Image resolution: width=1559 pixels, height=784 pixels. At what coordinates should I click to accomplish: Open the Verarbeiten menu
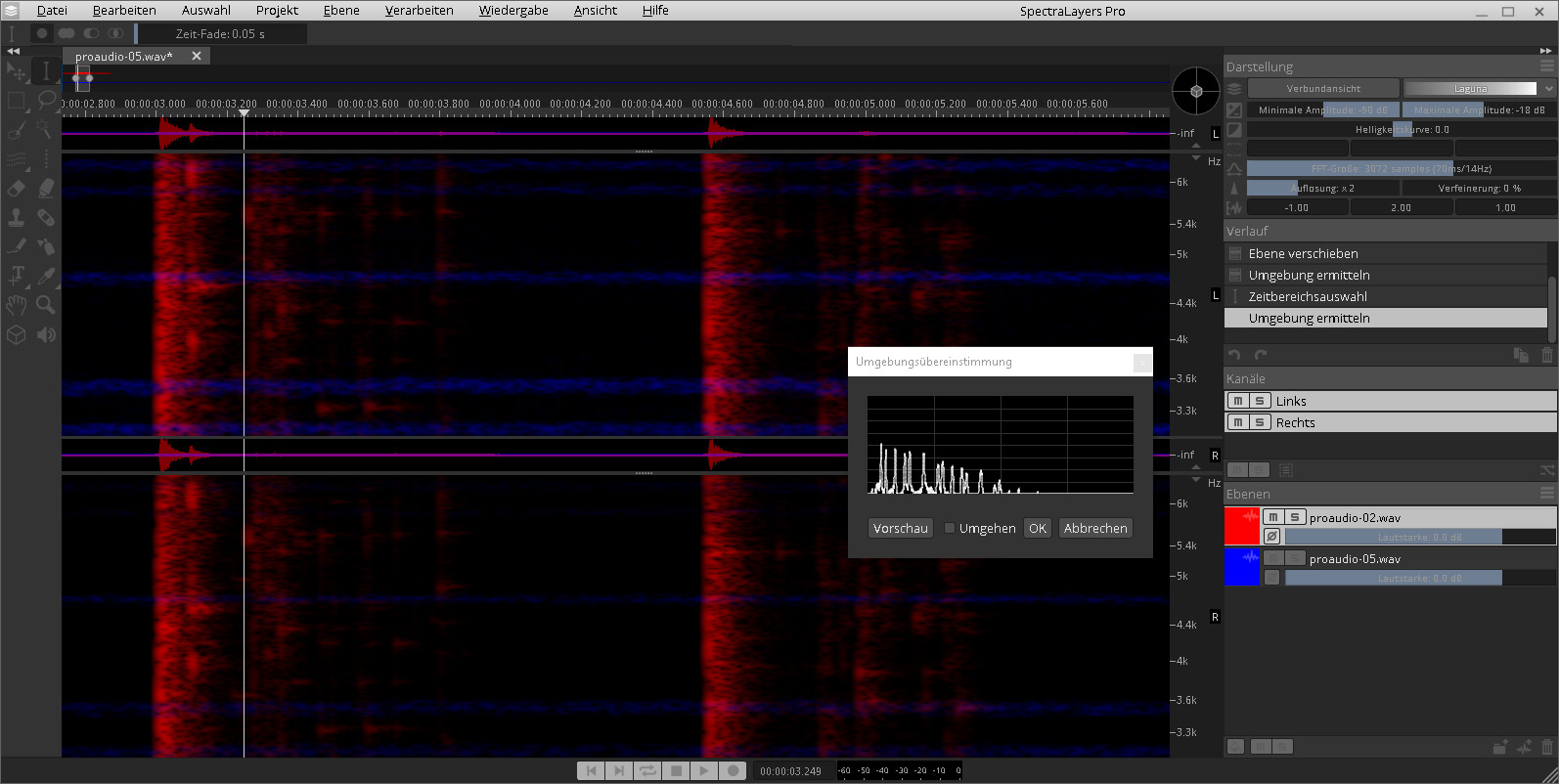point(419,11)
